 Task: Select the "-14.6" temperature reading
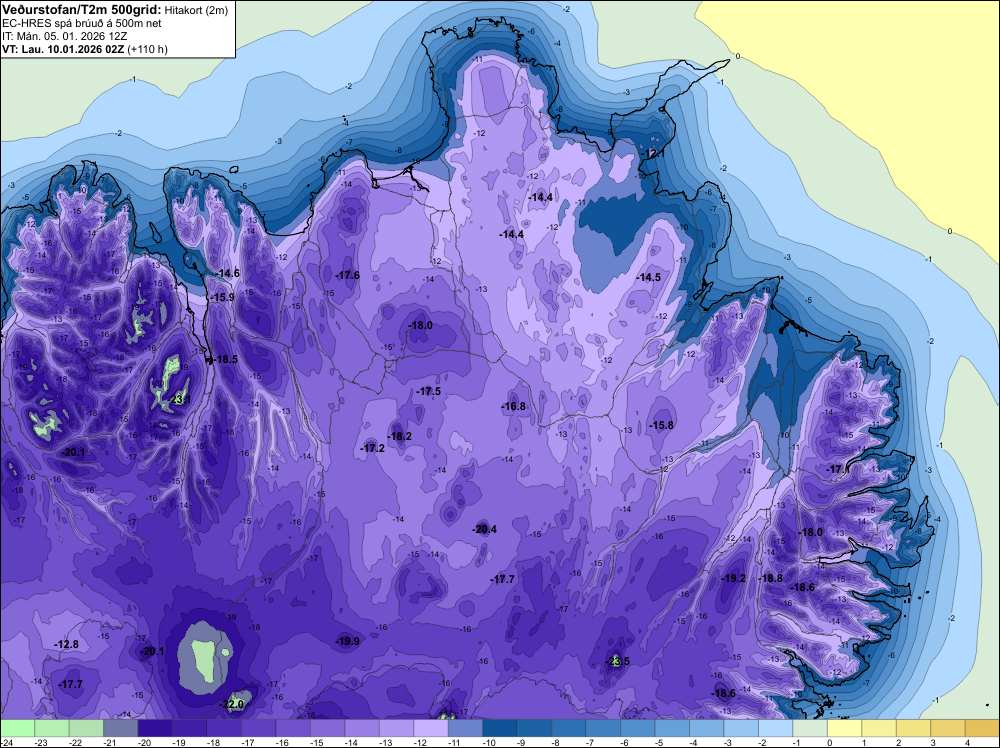(x=227, y=273)
